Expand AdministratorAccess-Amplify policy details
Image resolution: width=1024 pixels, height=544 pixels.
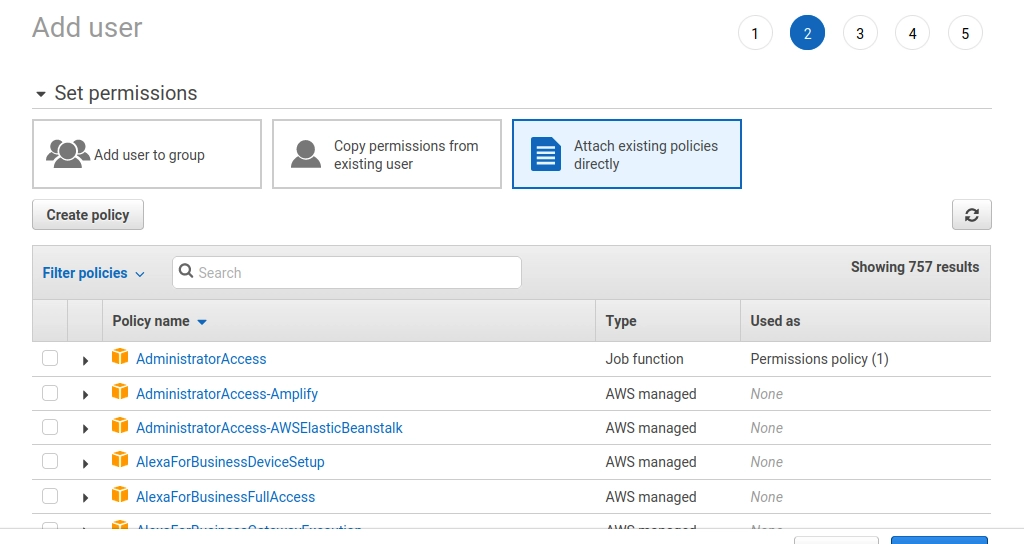[85, 394]
